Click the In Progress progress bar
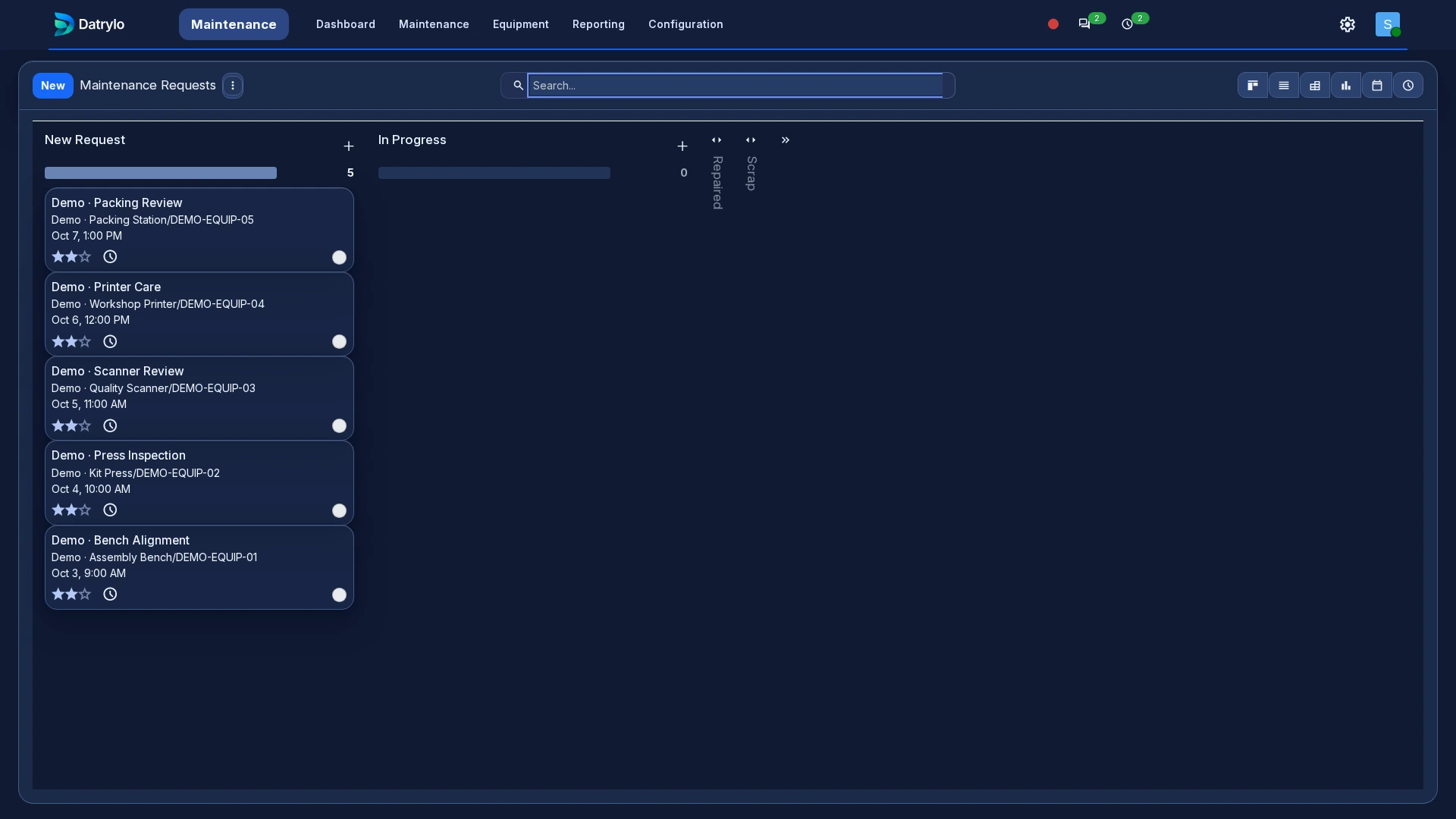Image resolution: width=1456 pixels, height=819 pixels. tap(494, 173)
